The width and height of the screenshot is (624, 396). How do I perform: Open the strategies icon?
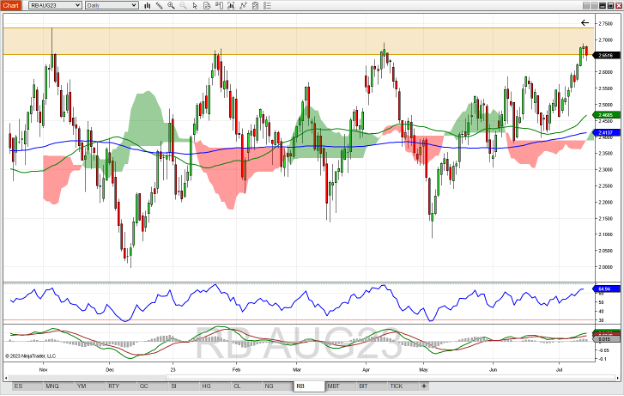(x=255, y=6)
